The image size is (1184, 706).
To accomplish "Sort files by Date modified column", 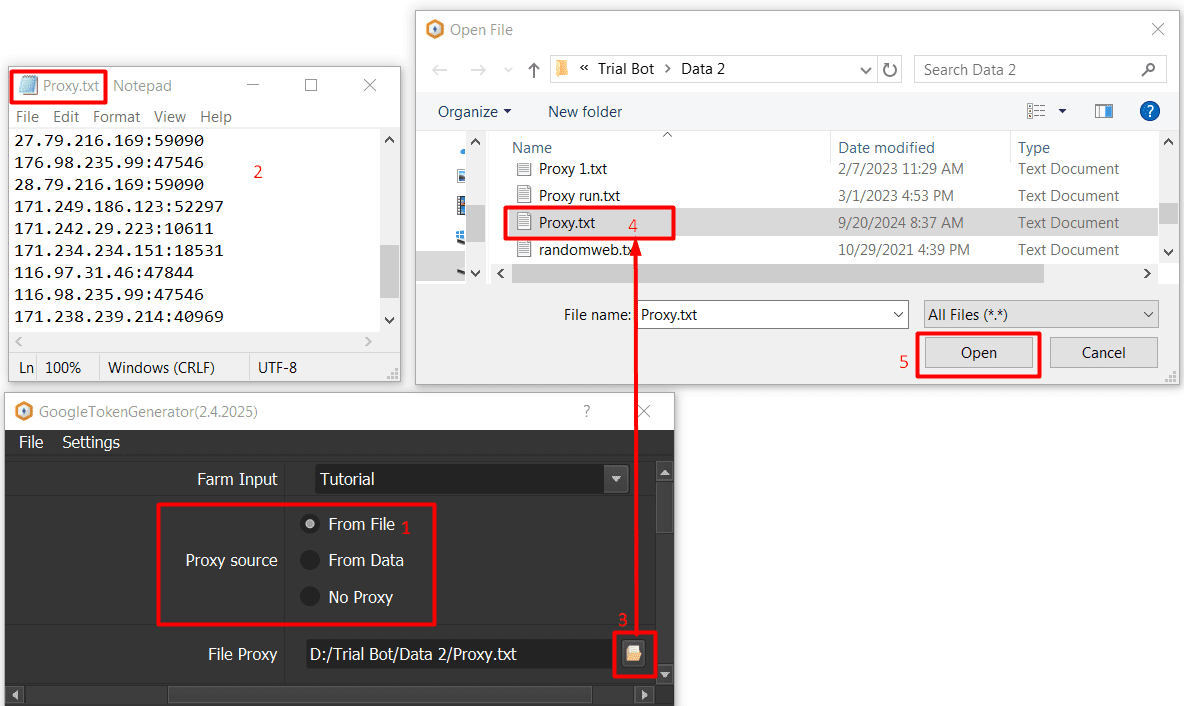I will (886, 147).
